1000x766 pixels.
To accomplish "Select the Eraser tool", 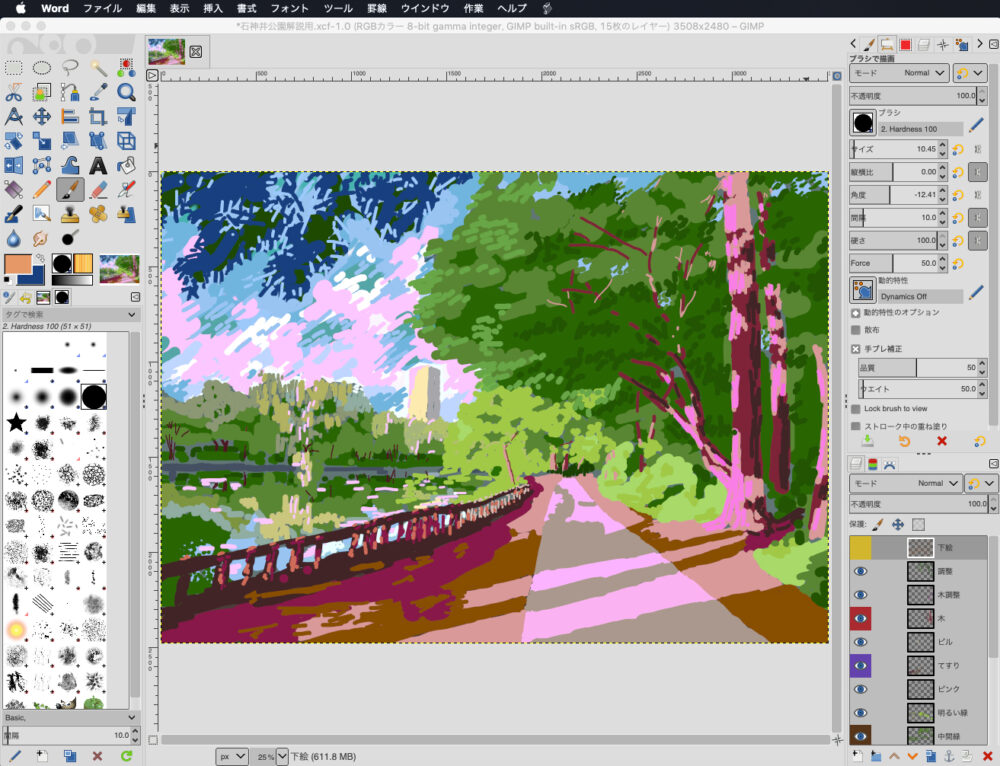I will (98, 189).
